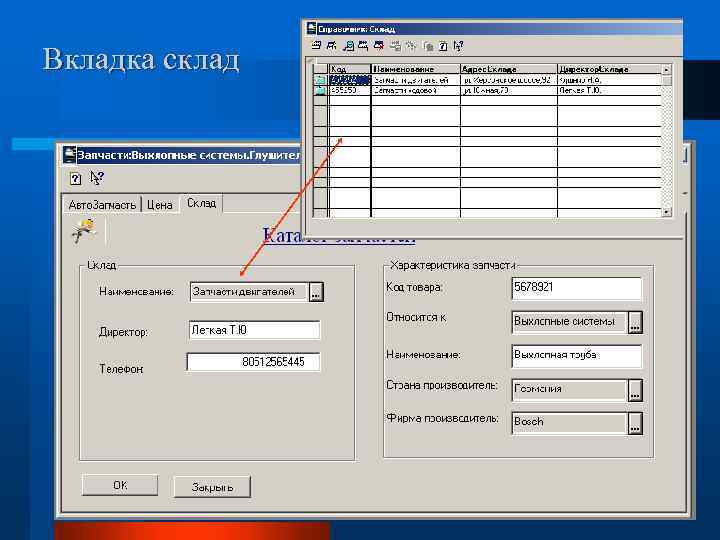Switch to the АвтоЗапчасть tab

(102, 205)
